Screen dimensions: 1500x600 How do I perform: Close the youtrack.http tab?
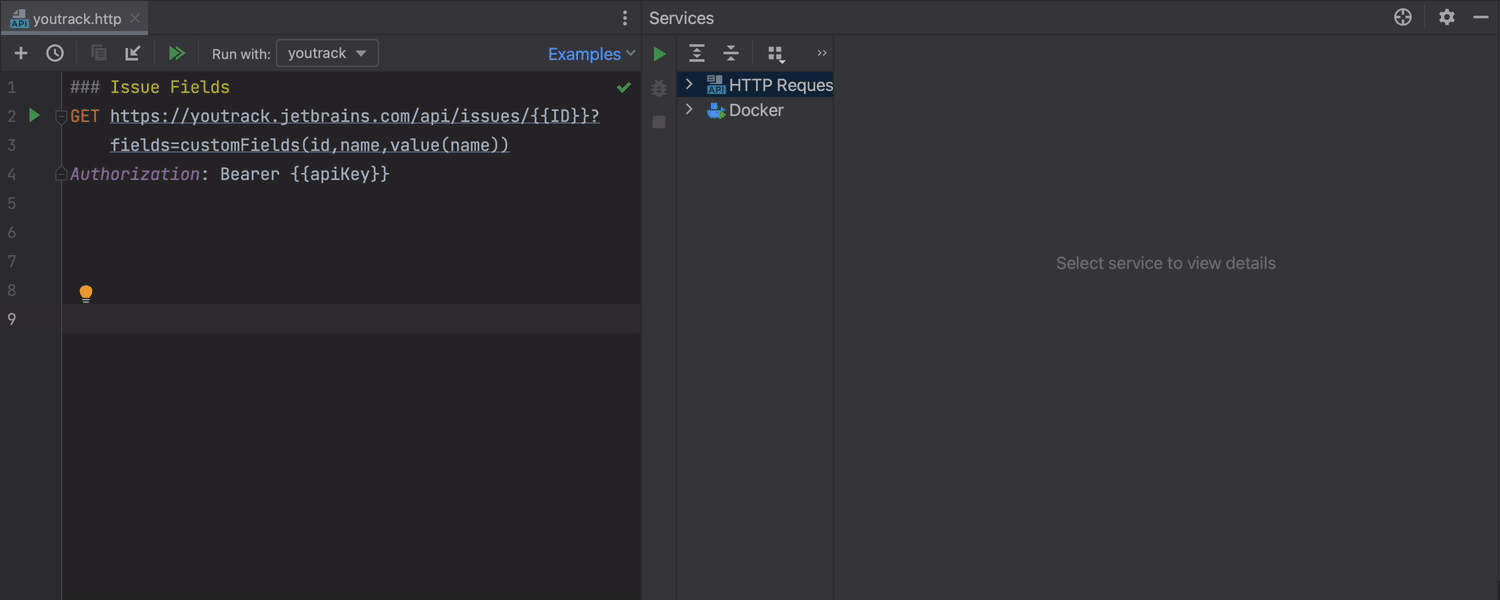135,19
